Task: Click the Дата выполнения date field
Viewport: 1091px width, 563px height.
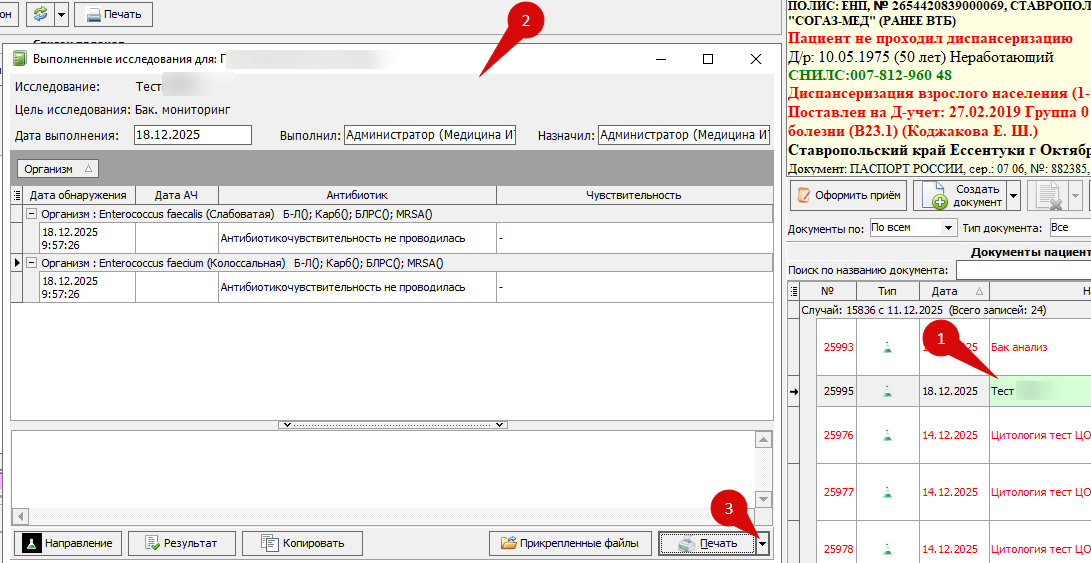Action: point(192,136)
